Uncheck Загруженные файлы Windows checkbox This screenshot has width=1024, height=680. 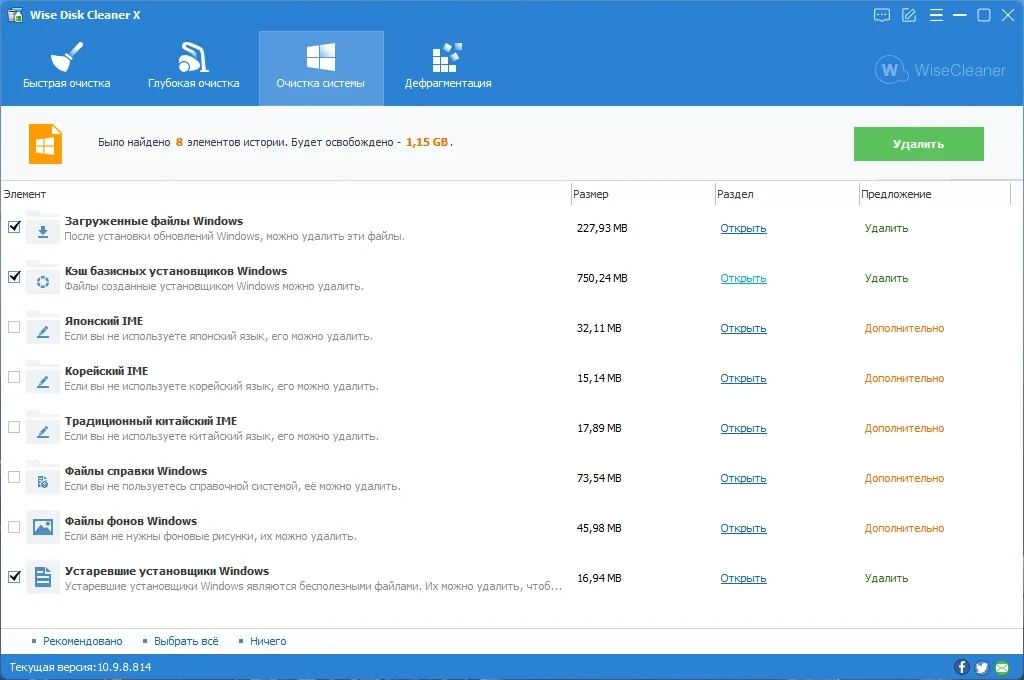[x=14, y=227]
